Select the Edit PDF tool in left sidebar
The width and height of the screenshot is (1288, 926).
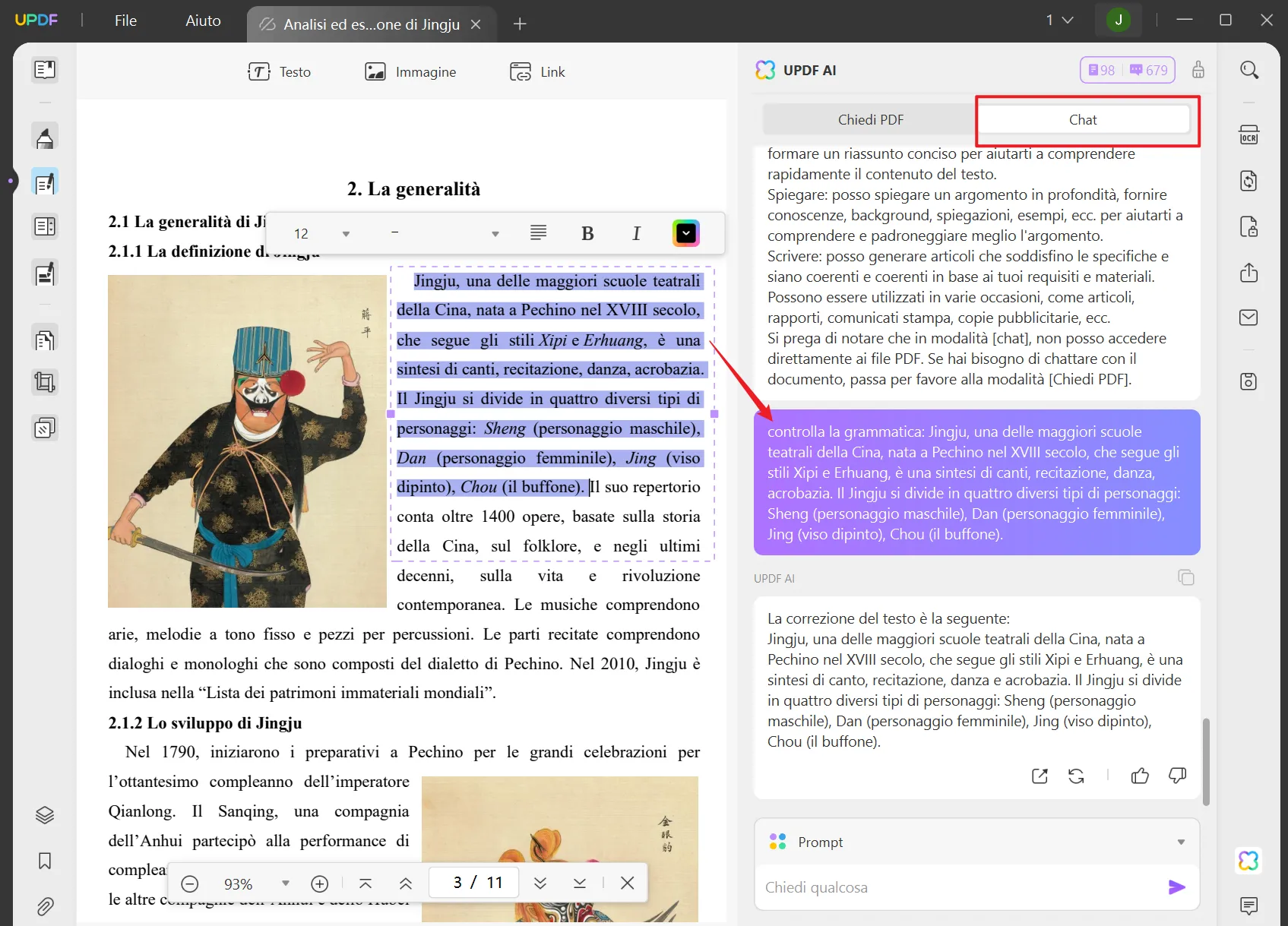(x=45, y=182)
